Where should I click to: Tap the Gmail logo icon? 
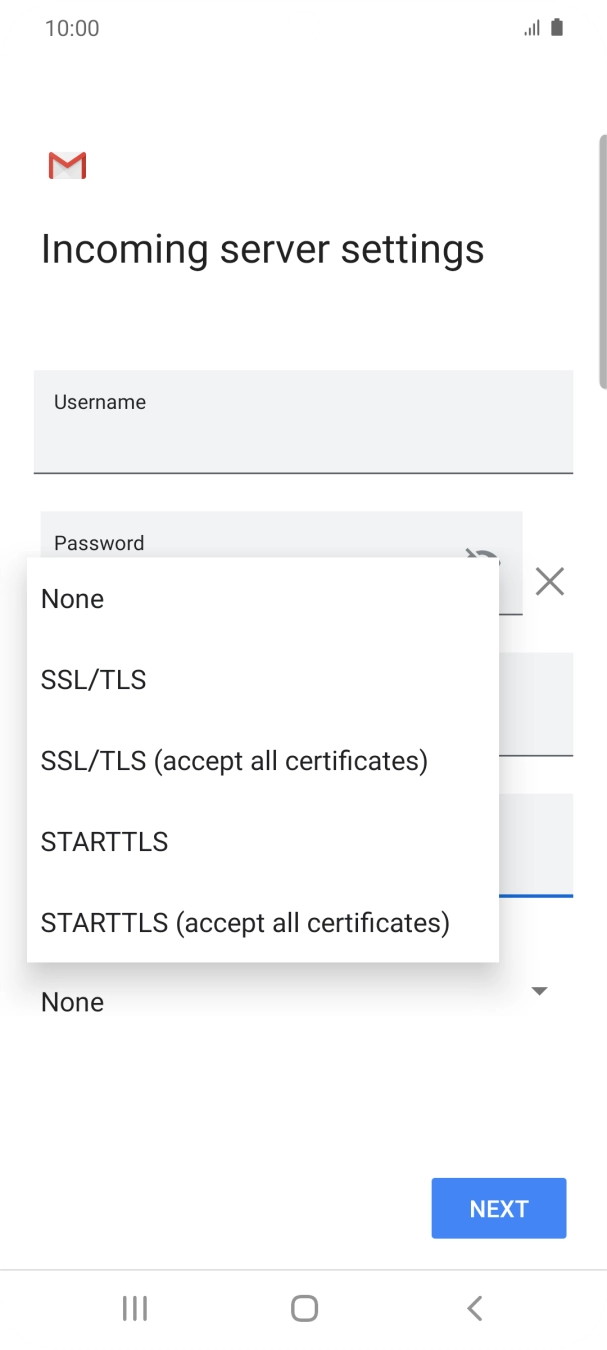[67, 166]
